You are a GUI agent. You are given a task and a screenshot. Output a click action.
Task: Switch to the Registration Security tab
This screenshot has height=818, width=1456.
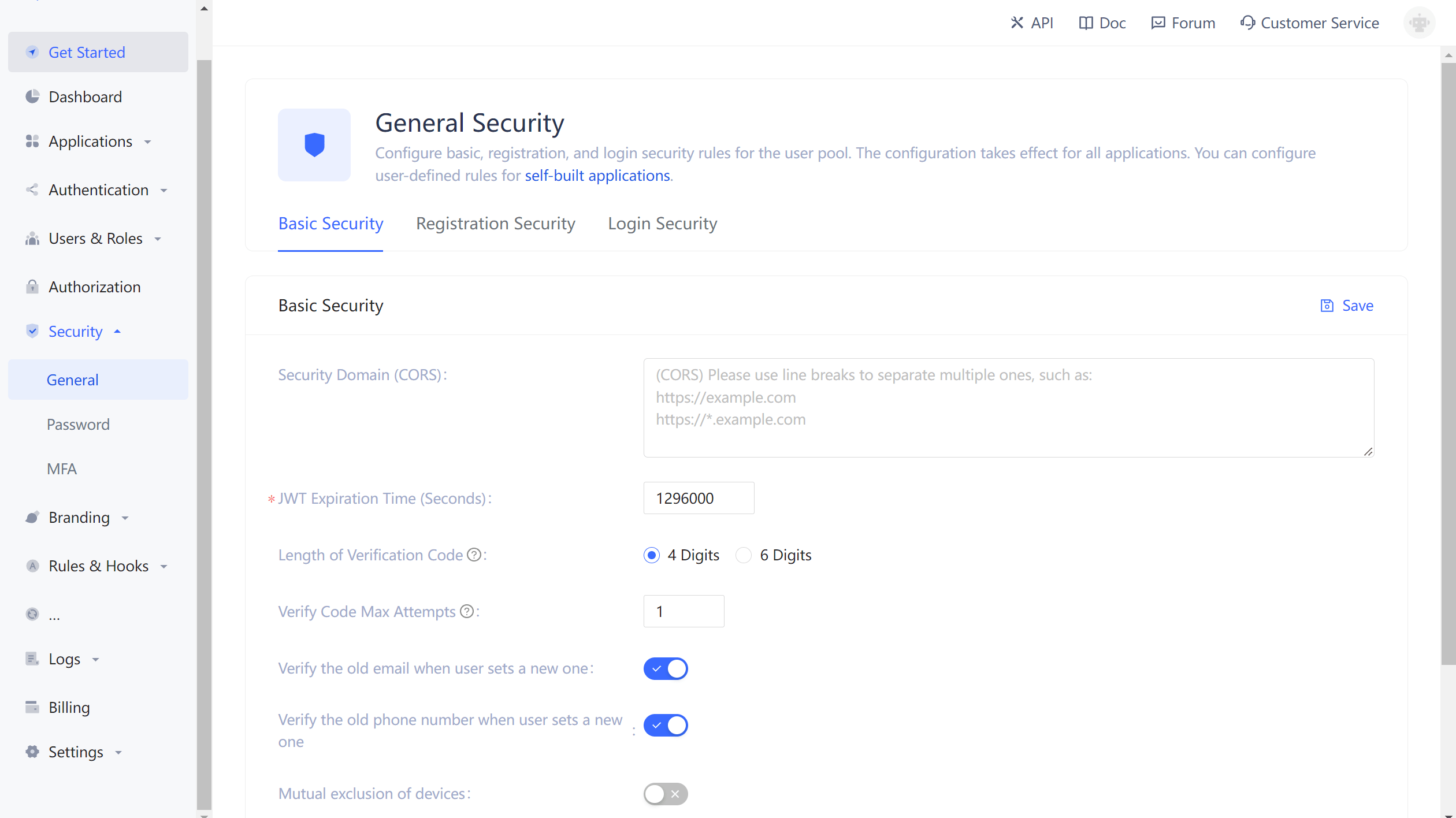coord(495,224)
